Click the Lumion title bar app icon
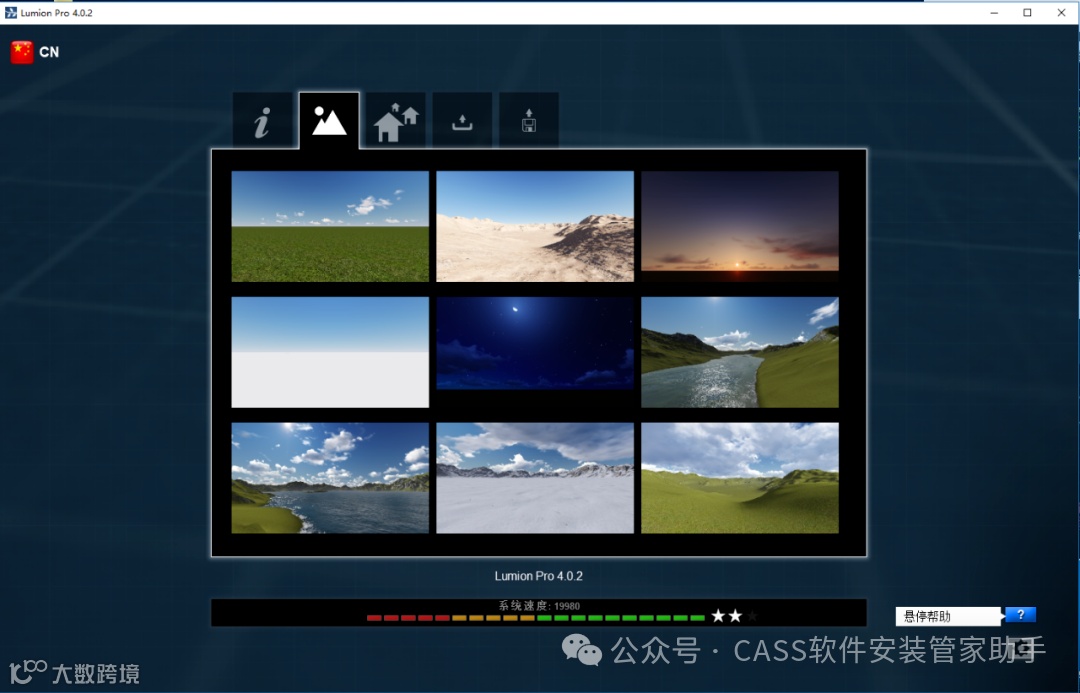1080x693 pixels. click(10, 12)
